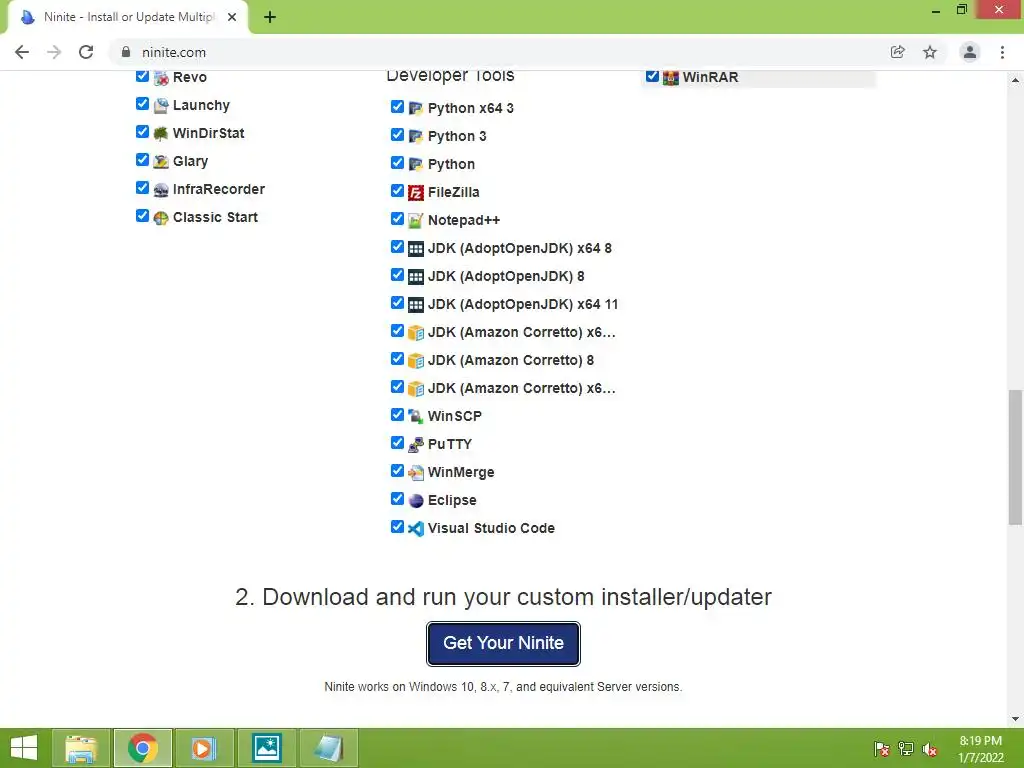The width and height of the screenshot is (1024, 768).
Task: Click the scrollbar up arrow
Action: pyautogui.click(x=1015, y=80)
